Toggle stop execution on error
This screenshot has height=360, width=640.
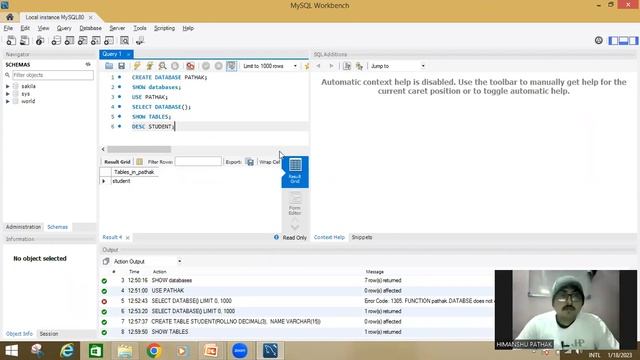(191, 66)
